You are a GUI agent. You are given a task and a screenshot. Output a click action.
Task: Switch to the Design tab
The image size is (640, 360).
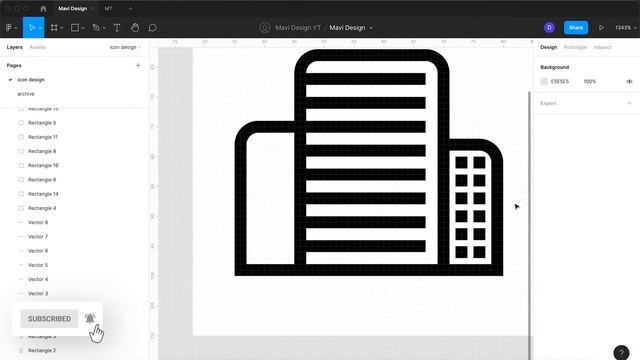548,47
